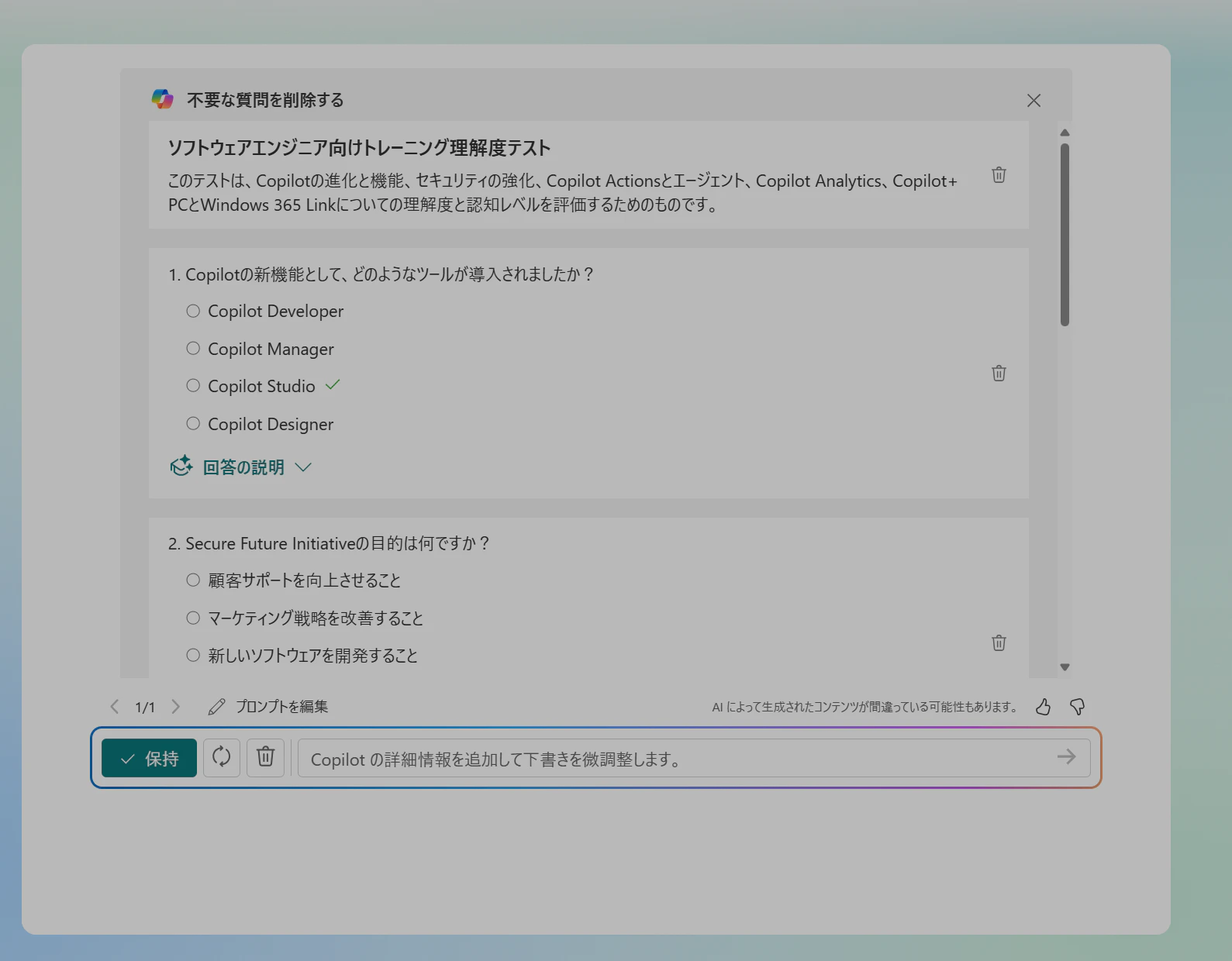
Task: Select the Copilot Designer radio option
Action: [193, 423]
